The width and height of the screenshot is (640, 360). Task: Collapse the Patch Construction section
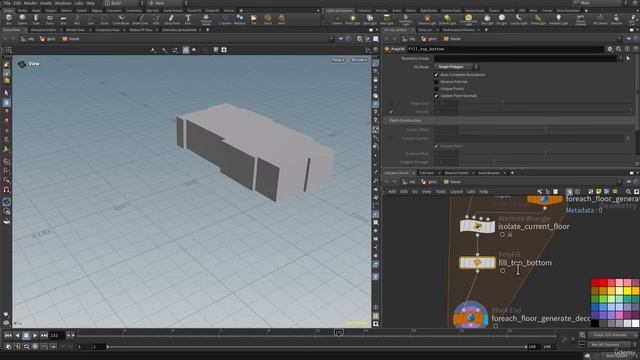[x=405, y=120]
